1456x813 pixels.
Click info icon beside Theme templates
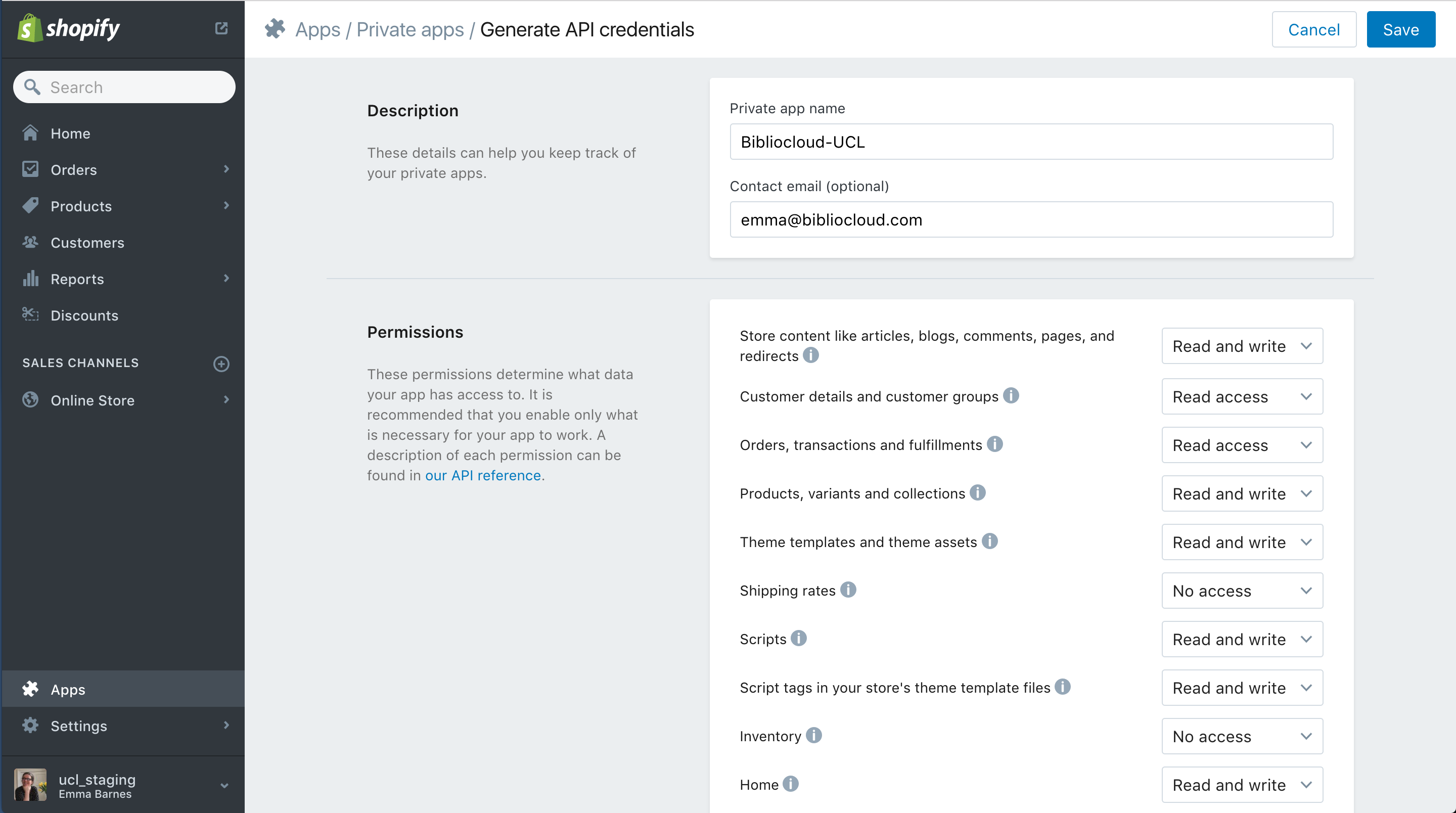989,541
